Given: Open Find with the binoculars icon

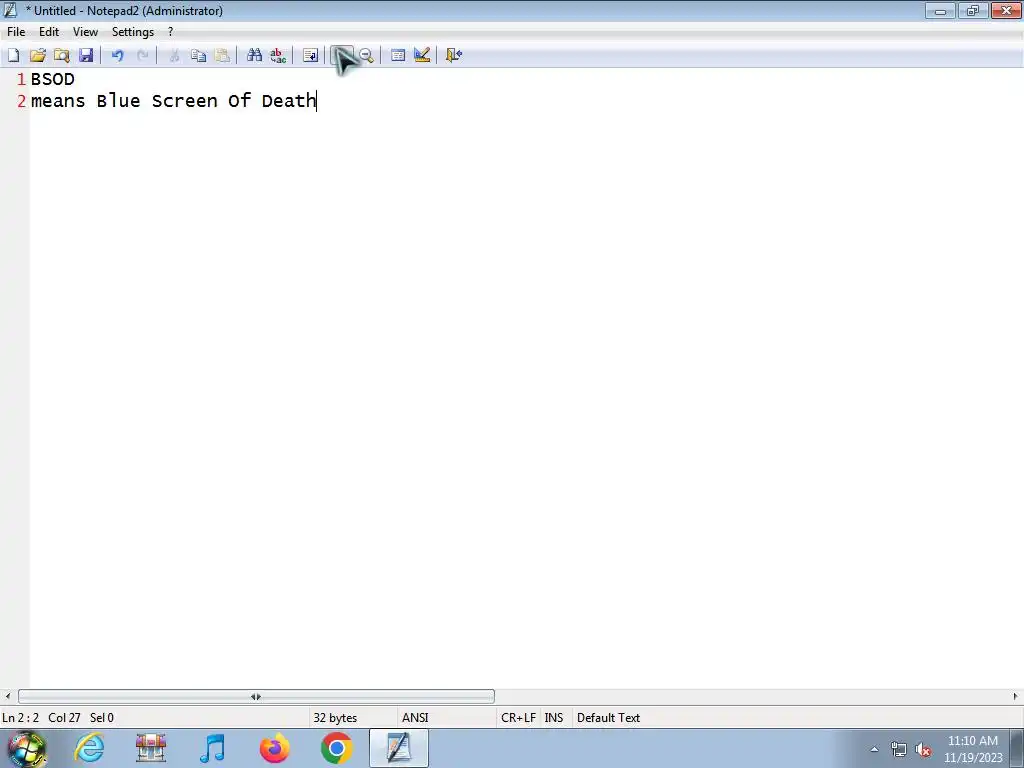Looking at the screenshot, I should point(254,56).
